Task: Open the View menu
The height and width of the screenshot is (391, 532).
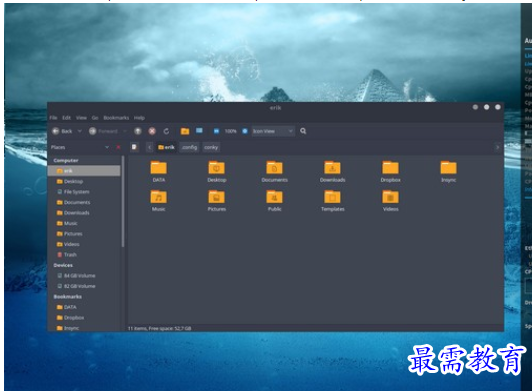Action: [81, 118]
